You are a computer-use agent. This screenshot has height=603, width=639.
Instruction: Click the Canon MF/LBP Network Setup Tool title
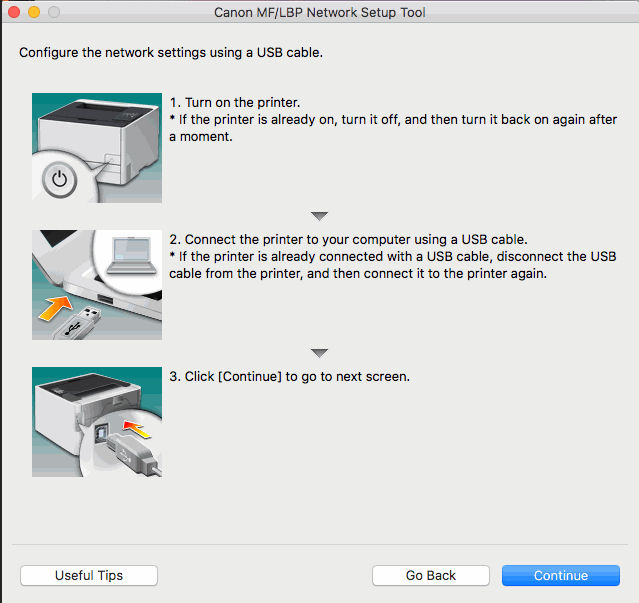319,13
